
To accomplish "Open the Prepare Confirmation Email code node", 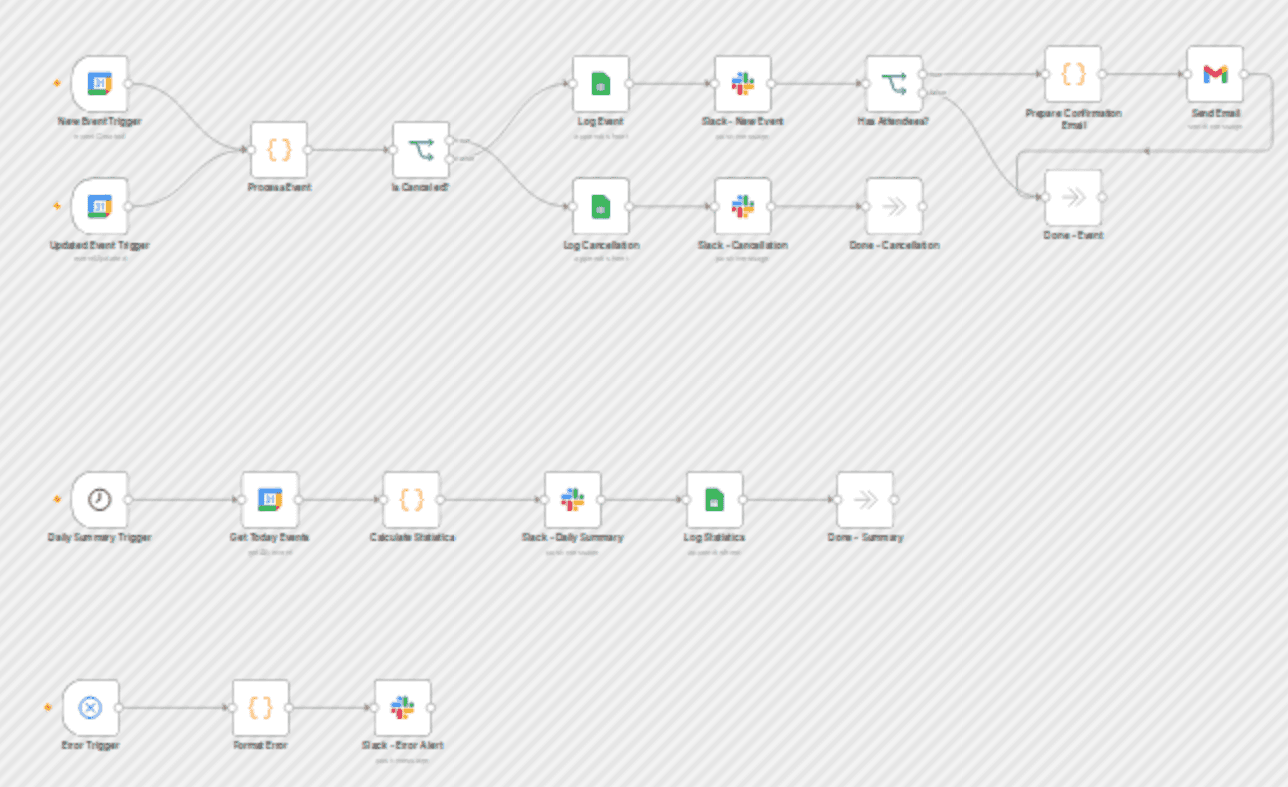I will coord(1073,74).
